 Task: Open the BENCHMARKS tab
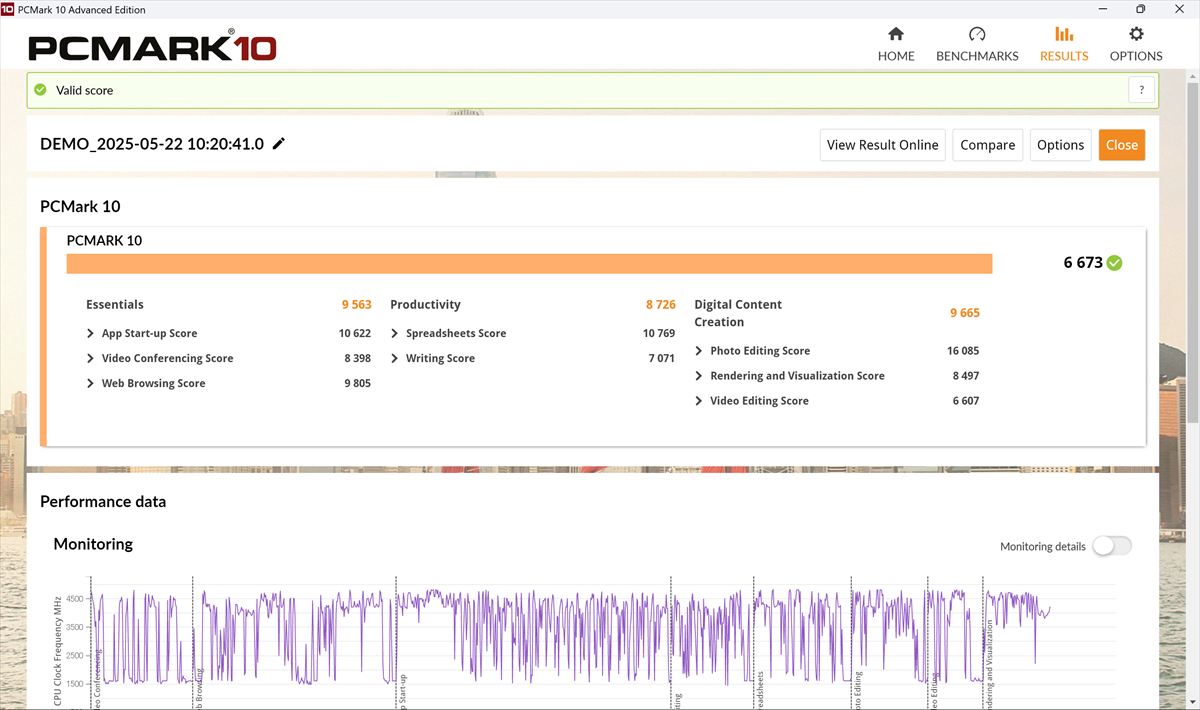click(x=977, y=45)
